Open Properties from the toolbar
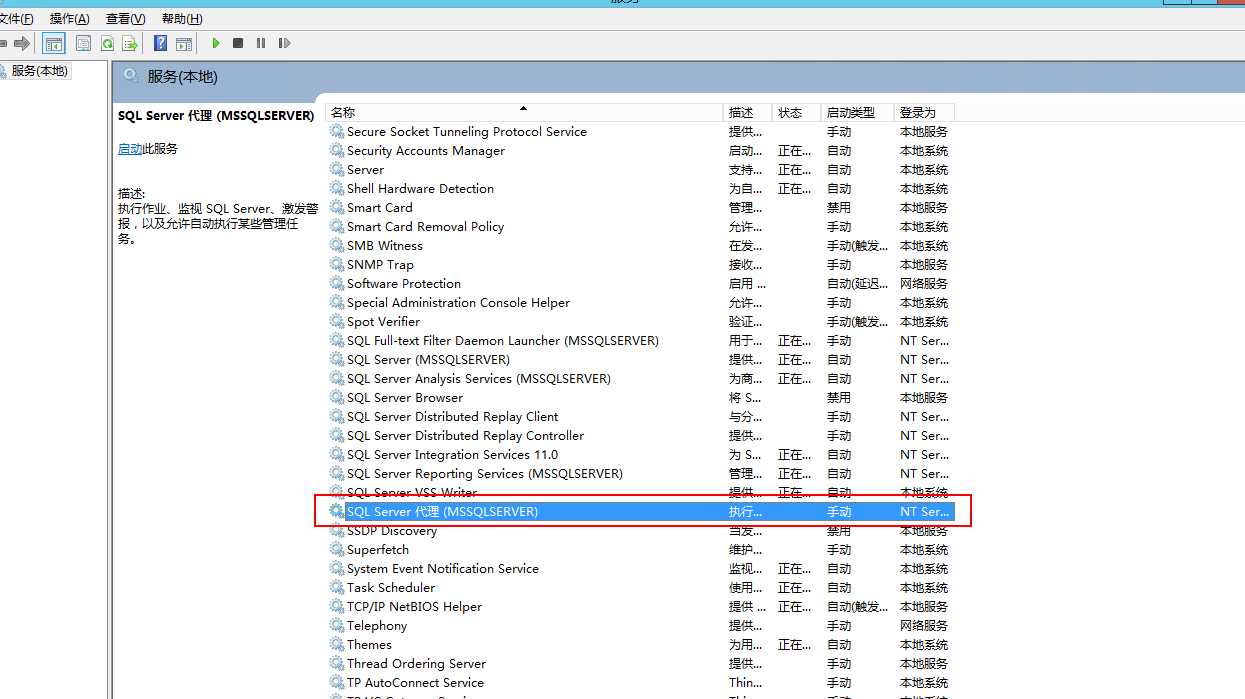The height and width of the screenshot is (699, 1245). pyautogui.click(x=83, y=43)
